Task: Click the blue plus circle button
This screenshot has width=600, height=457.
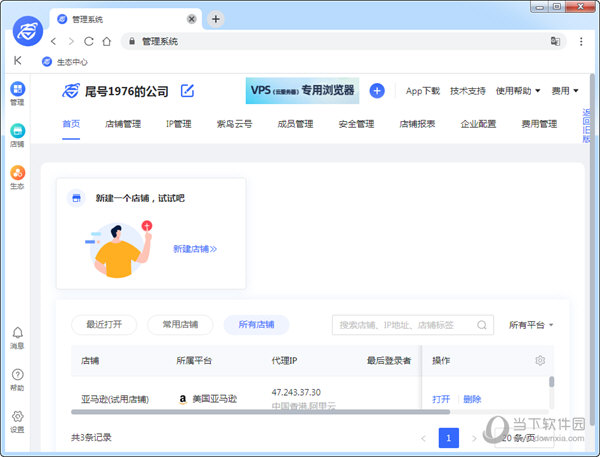Action: 377,91
